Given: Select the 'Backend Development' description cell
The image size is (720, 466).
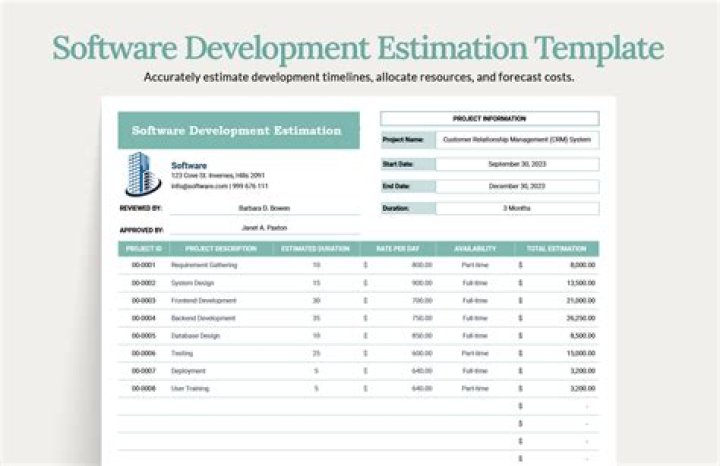Looking at the screenshot, I should (203, 318).
